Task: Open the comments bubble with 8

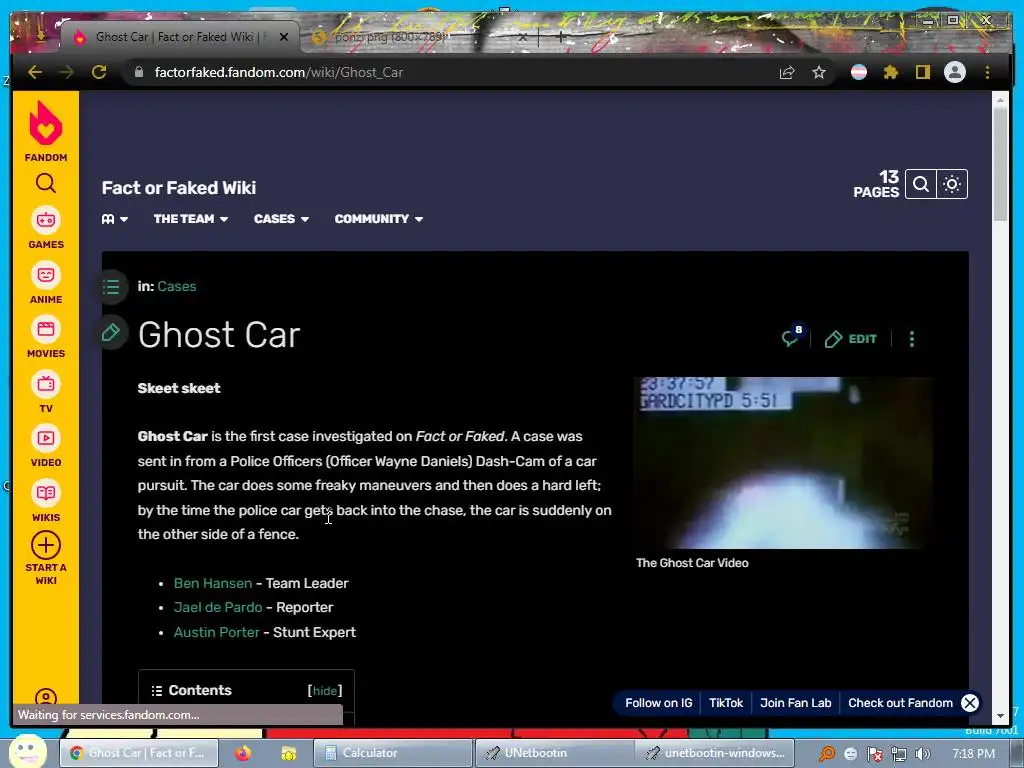Action: pos(792,337)
